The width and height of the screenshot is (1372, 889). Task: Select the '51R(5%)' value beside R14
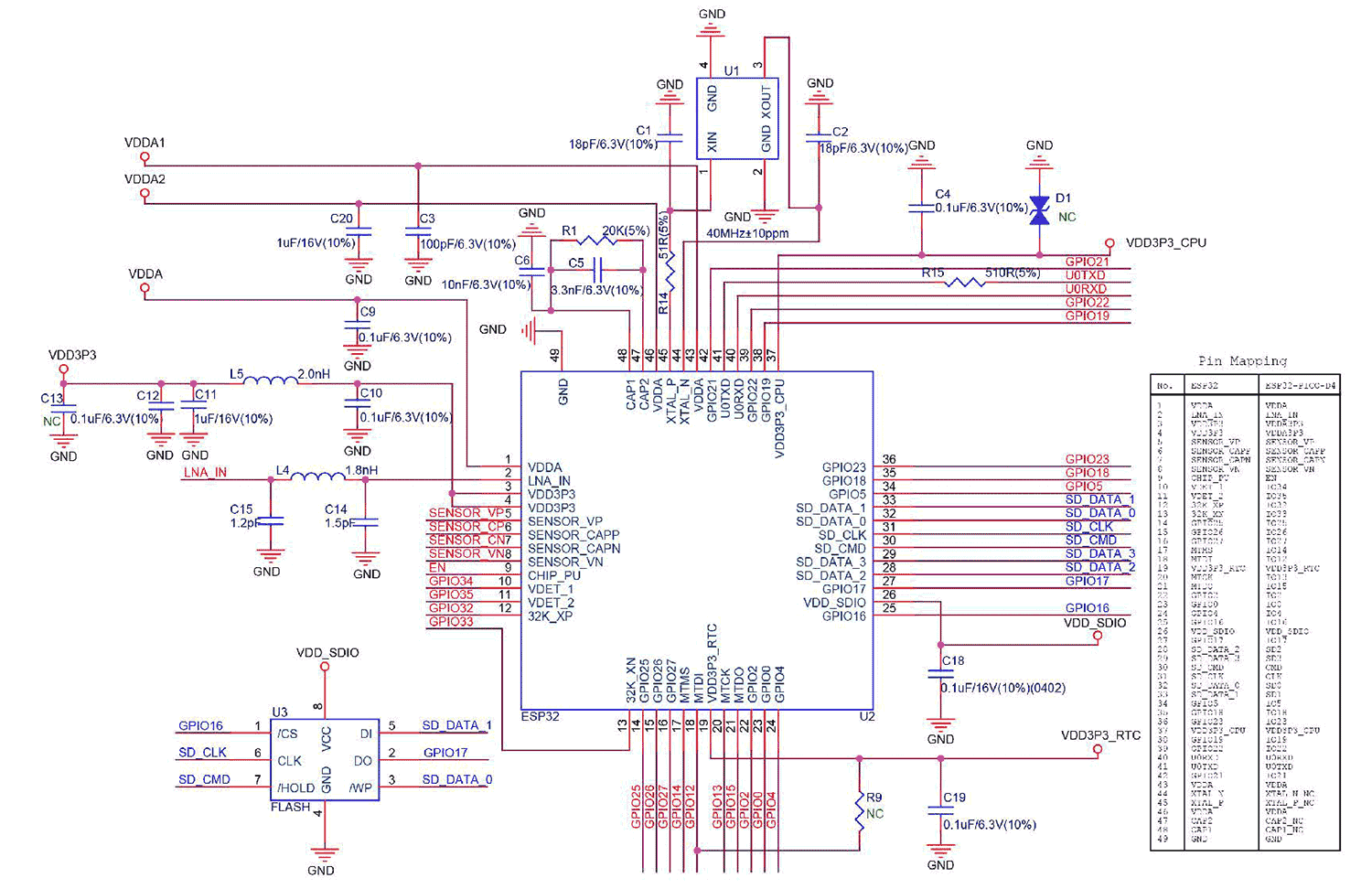(x=664, y=236)
